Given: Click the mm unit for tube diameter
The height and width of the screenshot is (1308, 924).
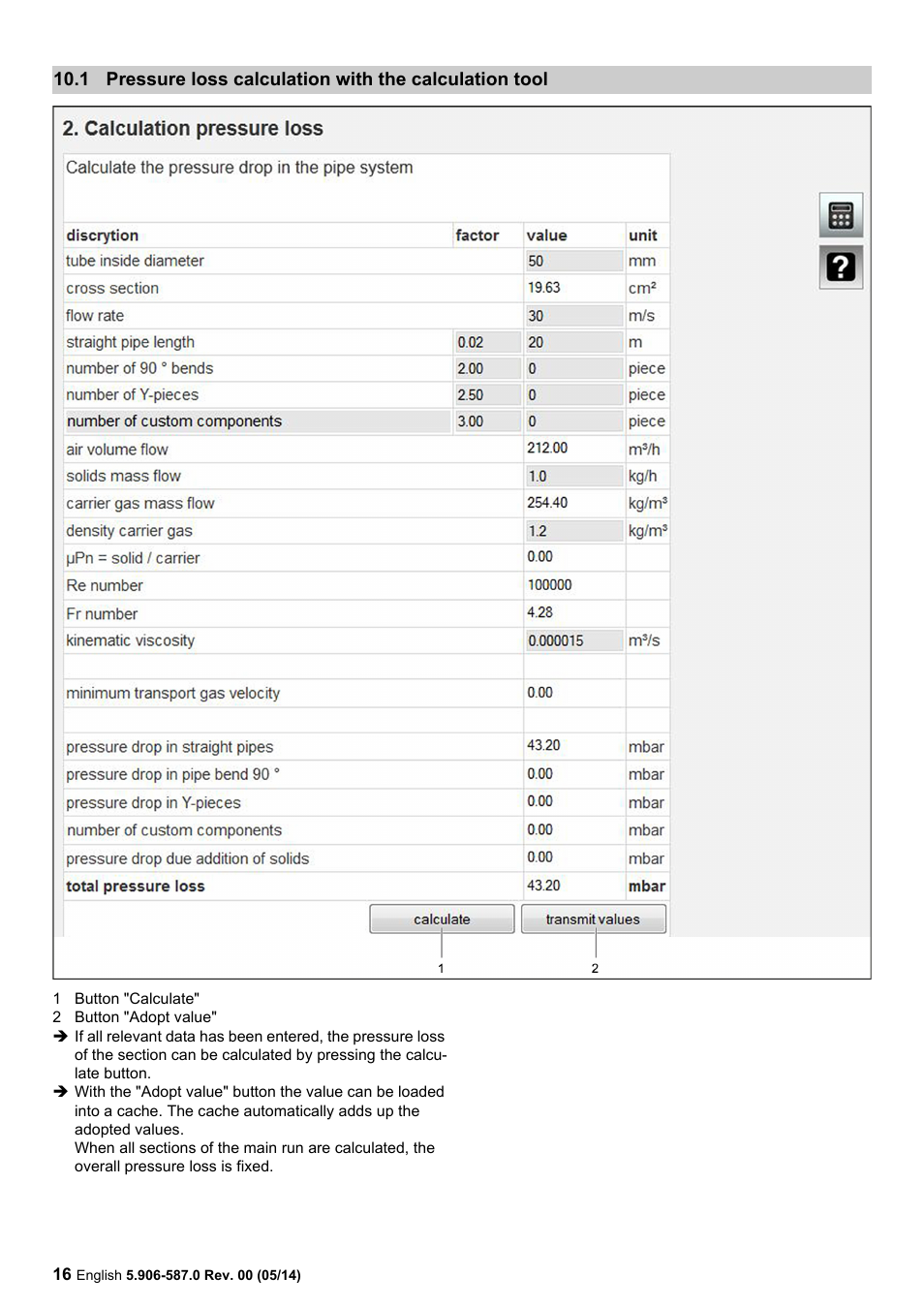Looking at the screenshot, I should pyautogui.click(x=641, y=261).
